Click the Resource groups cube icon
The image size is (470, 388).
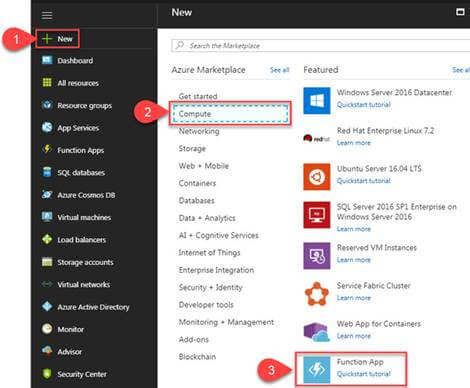[x=47, y=105]
